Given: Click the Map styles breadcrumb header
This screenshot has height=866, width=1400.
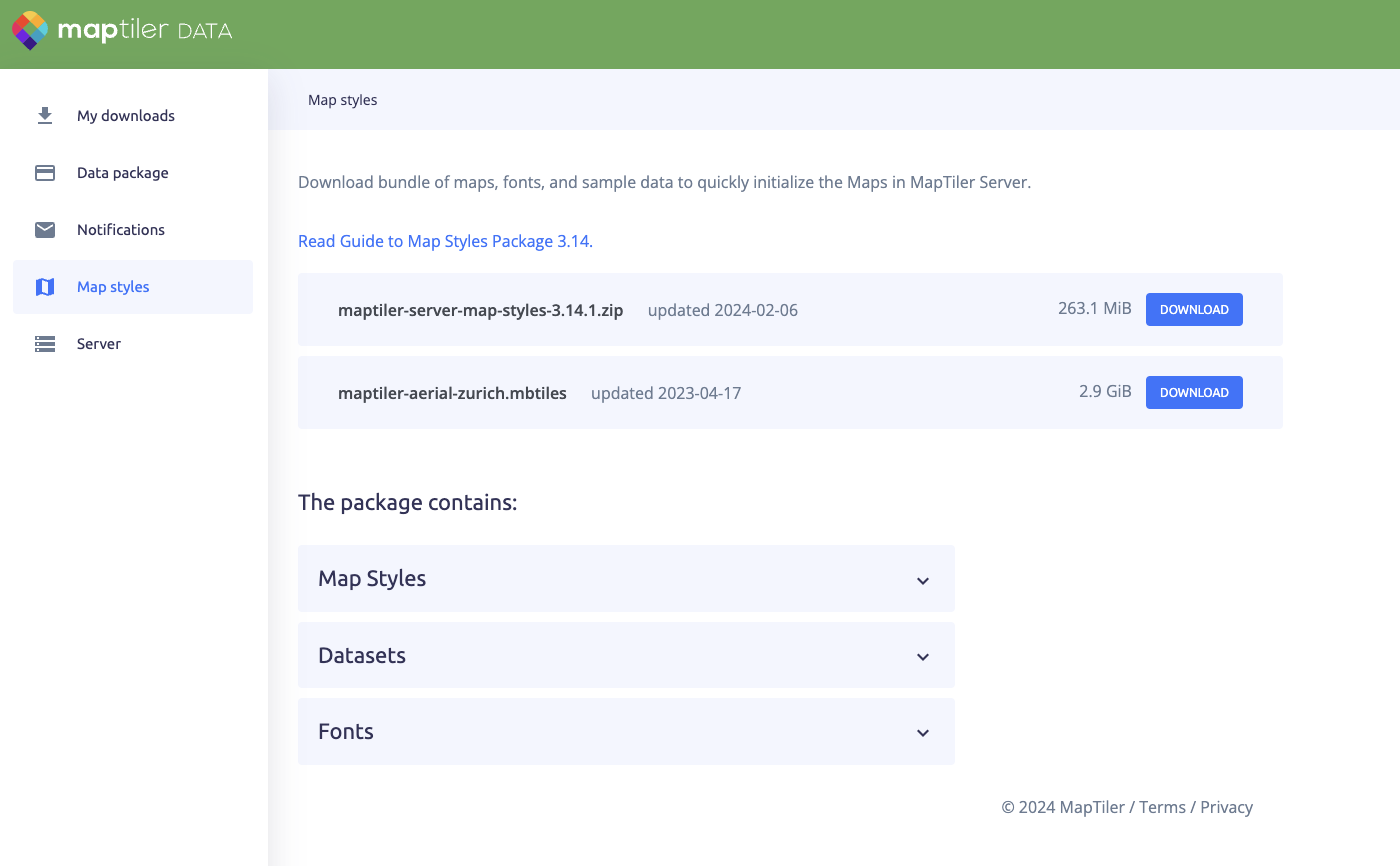Looking at the screenshot, I should [343, 100].
